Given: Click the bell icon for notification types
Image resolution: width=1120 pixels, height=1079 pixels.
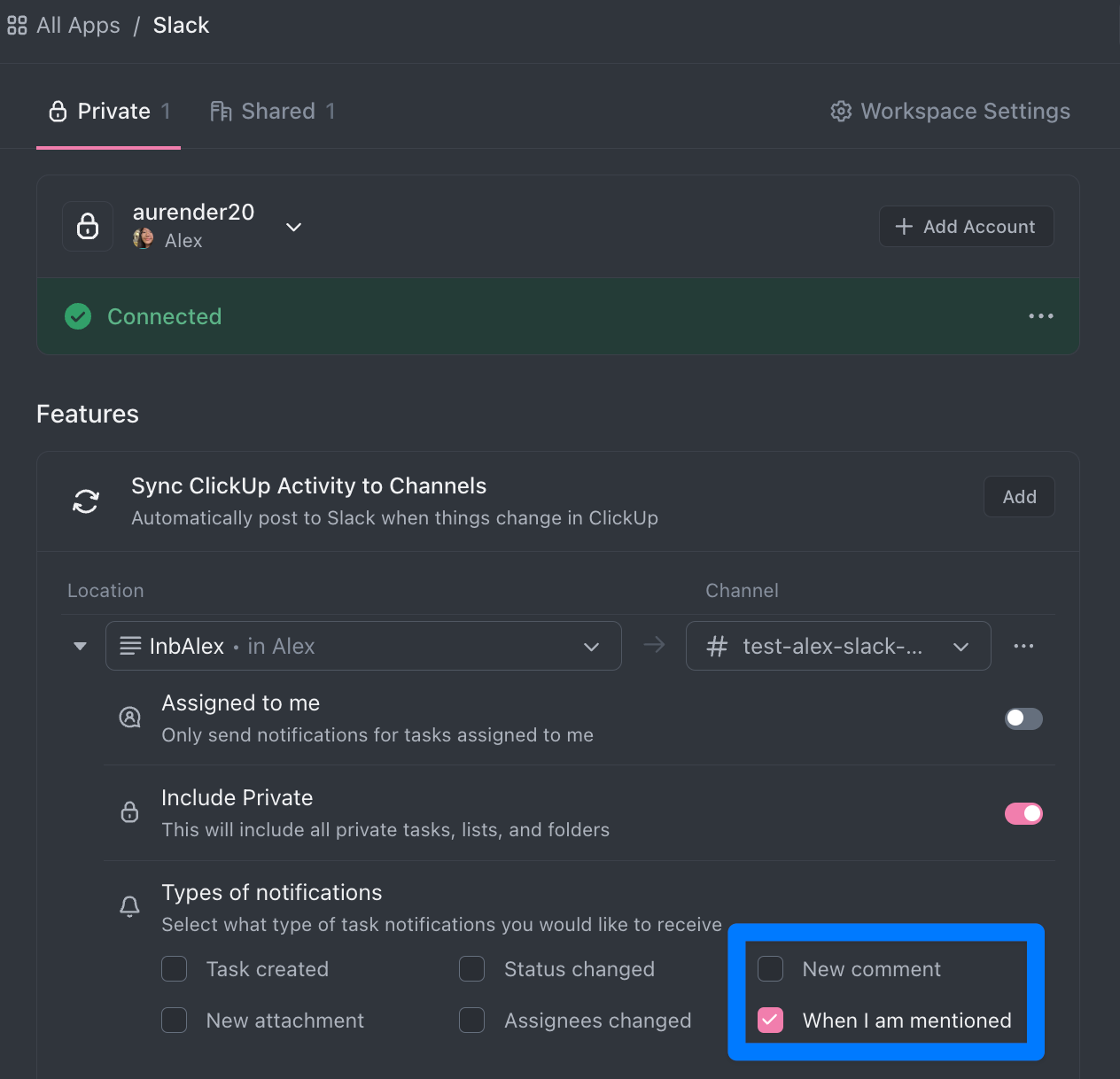Looking at the screenshot, I should (129, 906).
